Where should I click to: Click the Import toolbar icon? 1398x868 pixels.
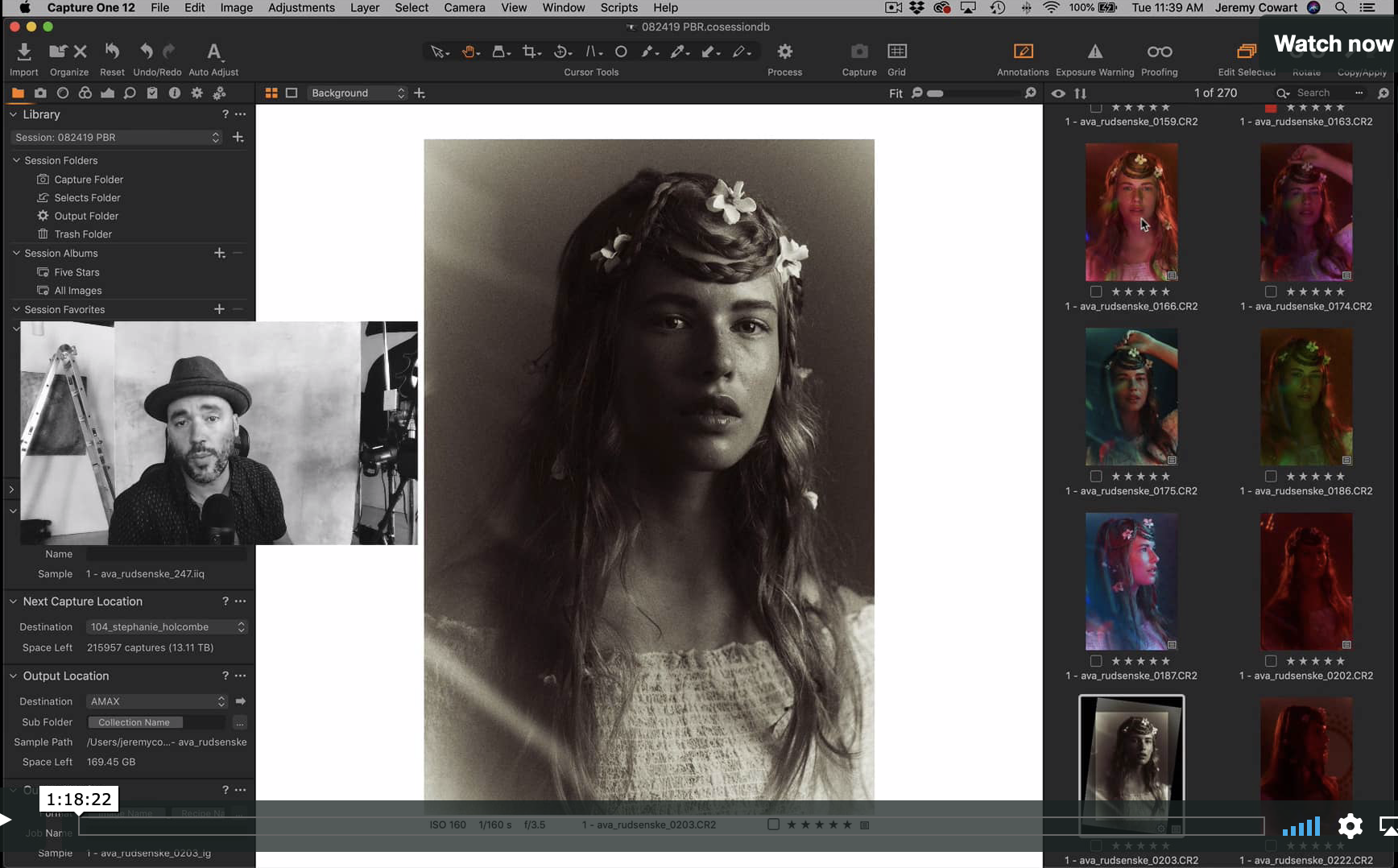(x=24, y=52)
